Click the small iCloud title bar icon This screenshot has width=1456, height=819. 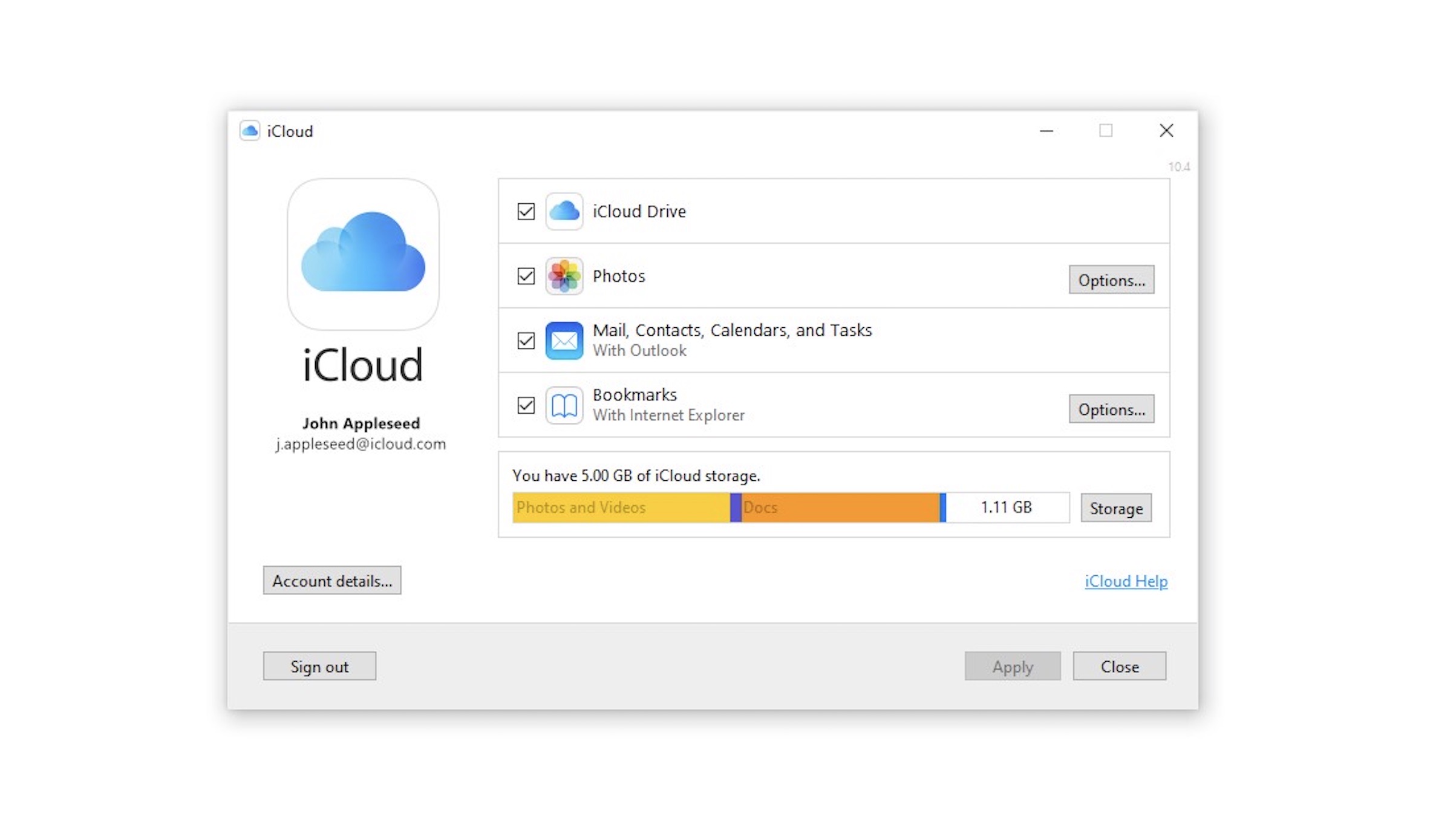tap(249, 131)
